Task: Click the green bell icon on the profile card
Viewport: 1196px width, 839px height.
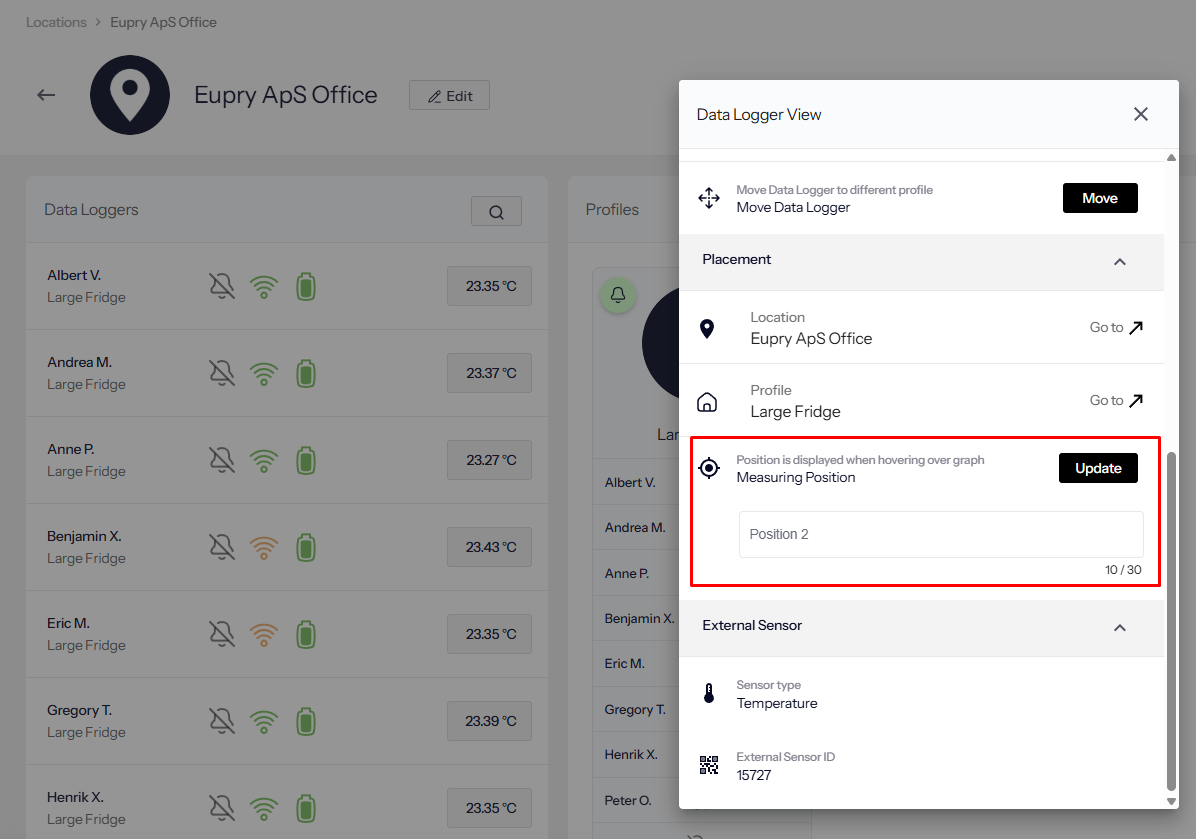Action: point(618,295)
